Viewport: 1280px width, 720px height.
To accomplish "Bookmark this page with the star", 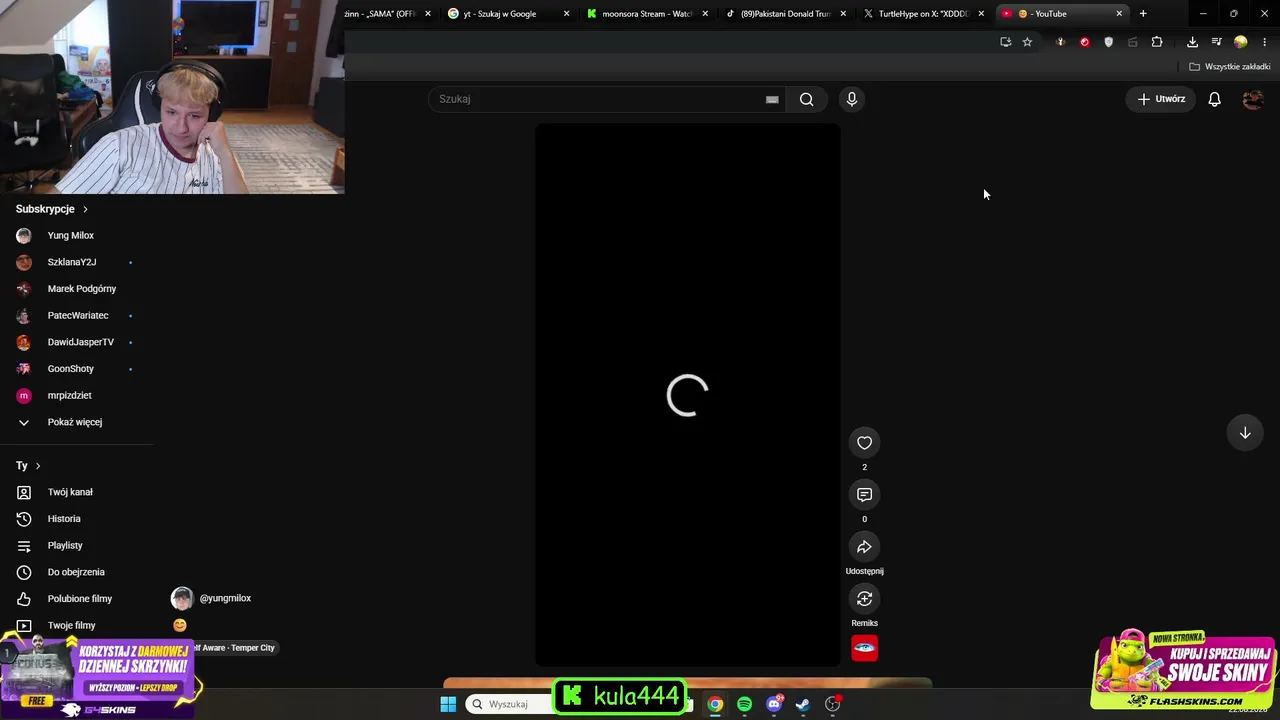I will point(1027,42).
